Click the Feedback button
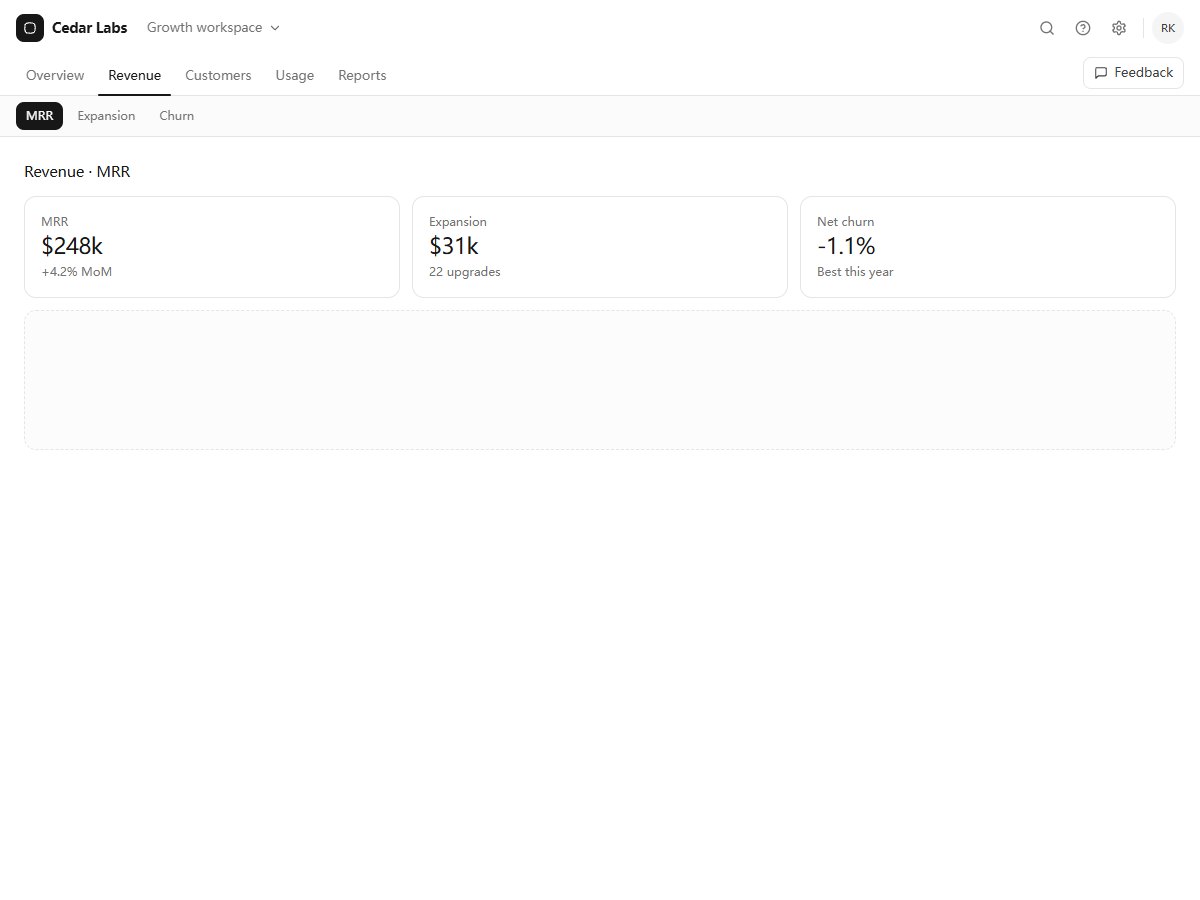 pyautogui.click(x=1133, y=73)
